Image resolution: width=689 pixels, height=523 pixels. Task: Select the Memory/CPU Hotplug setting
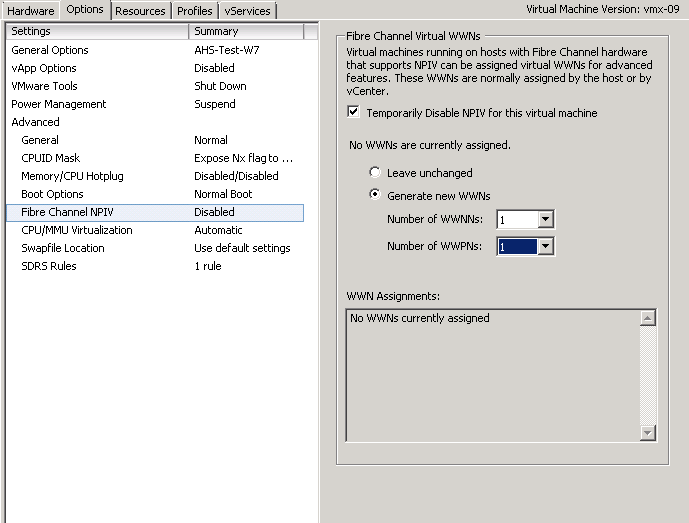pos(155,176)
